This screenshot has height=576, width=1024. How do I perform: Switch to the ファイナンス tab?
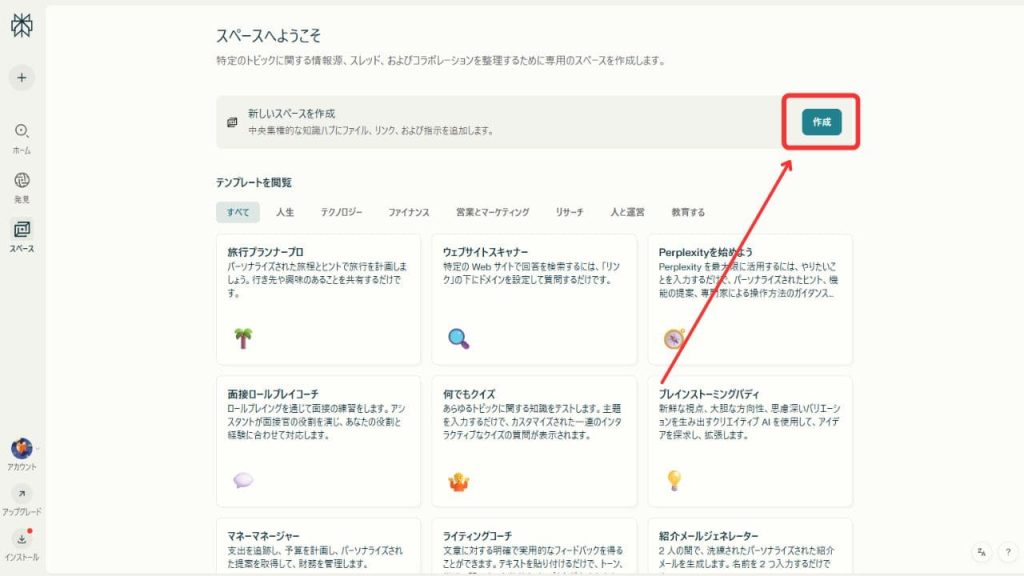[409, 212]
